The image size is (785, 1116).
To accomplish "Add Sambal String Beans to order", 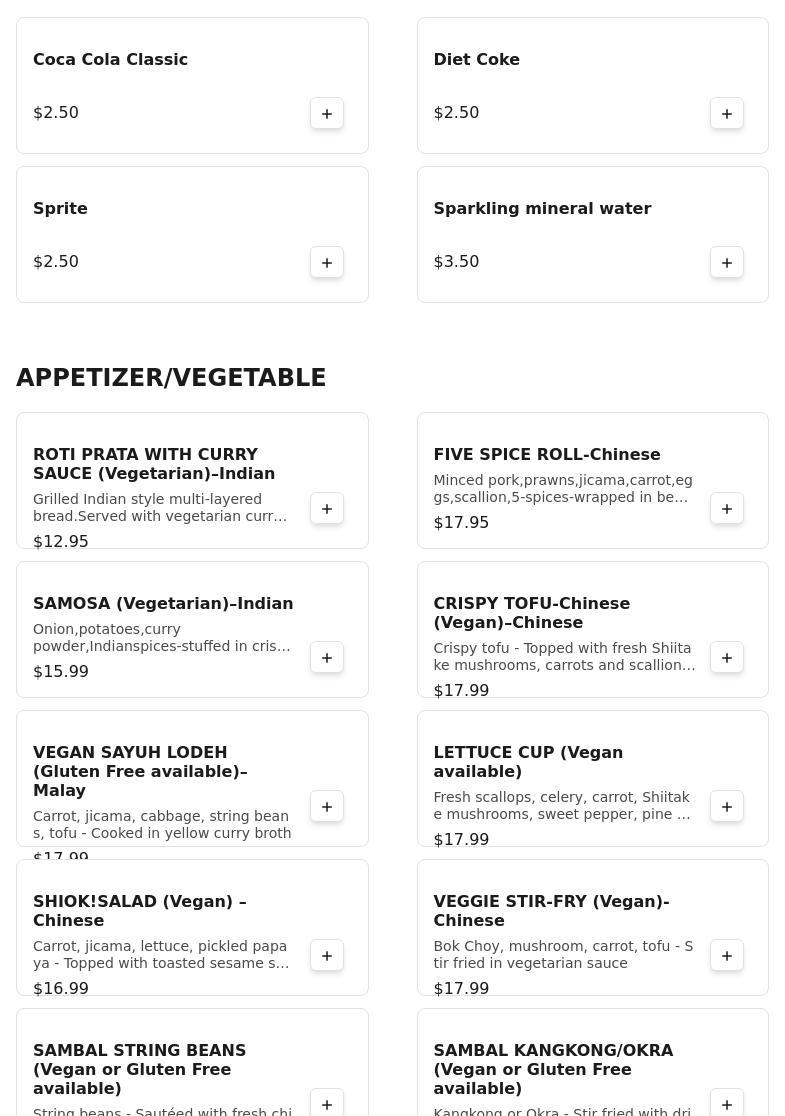I will coord(327,1104).
